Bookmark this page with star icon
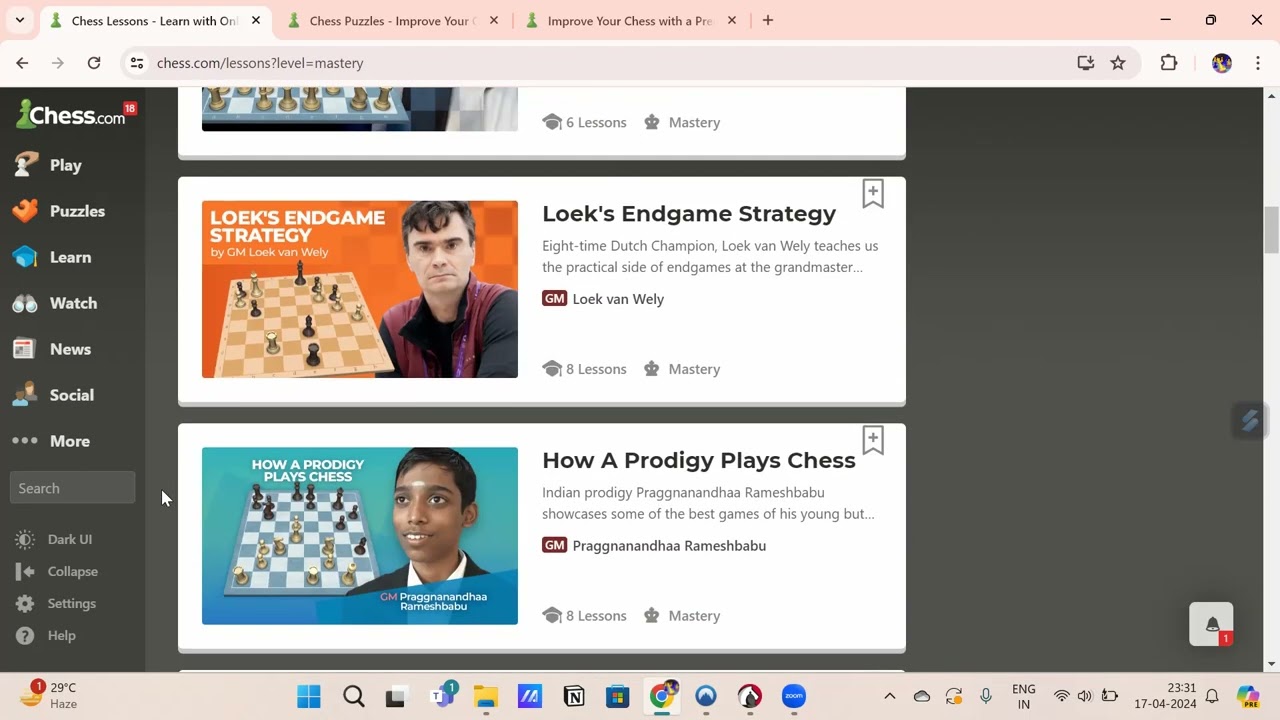Image resolution: width=1280 pixels, height=720 pixels. (x=1118, y=63)
